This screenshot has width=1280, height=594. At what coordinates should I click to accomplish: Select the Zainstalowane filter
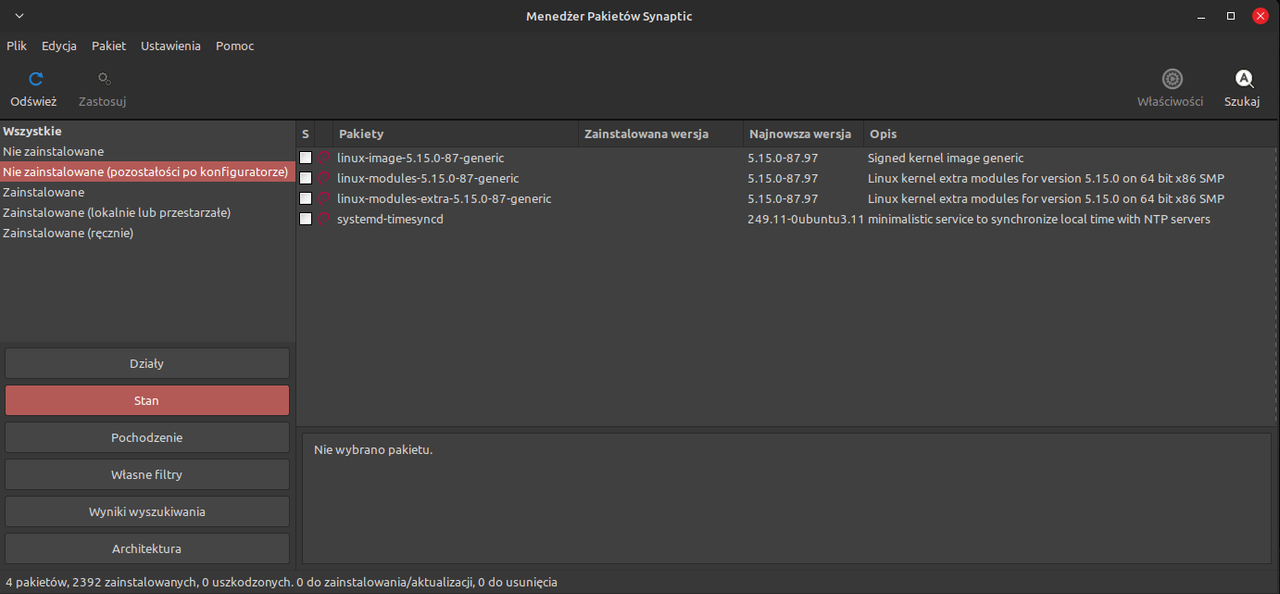147,192
